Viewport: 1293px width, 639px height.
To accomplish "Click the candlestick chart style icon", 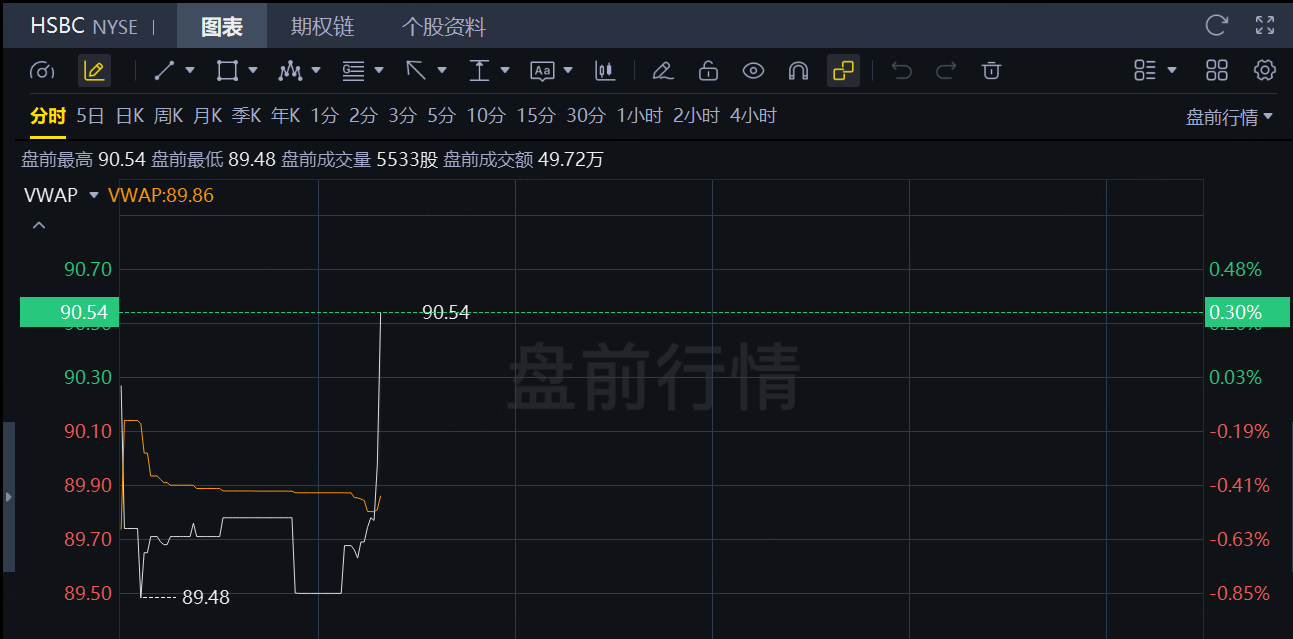I will coord(604,70).
